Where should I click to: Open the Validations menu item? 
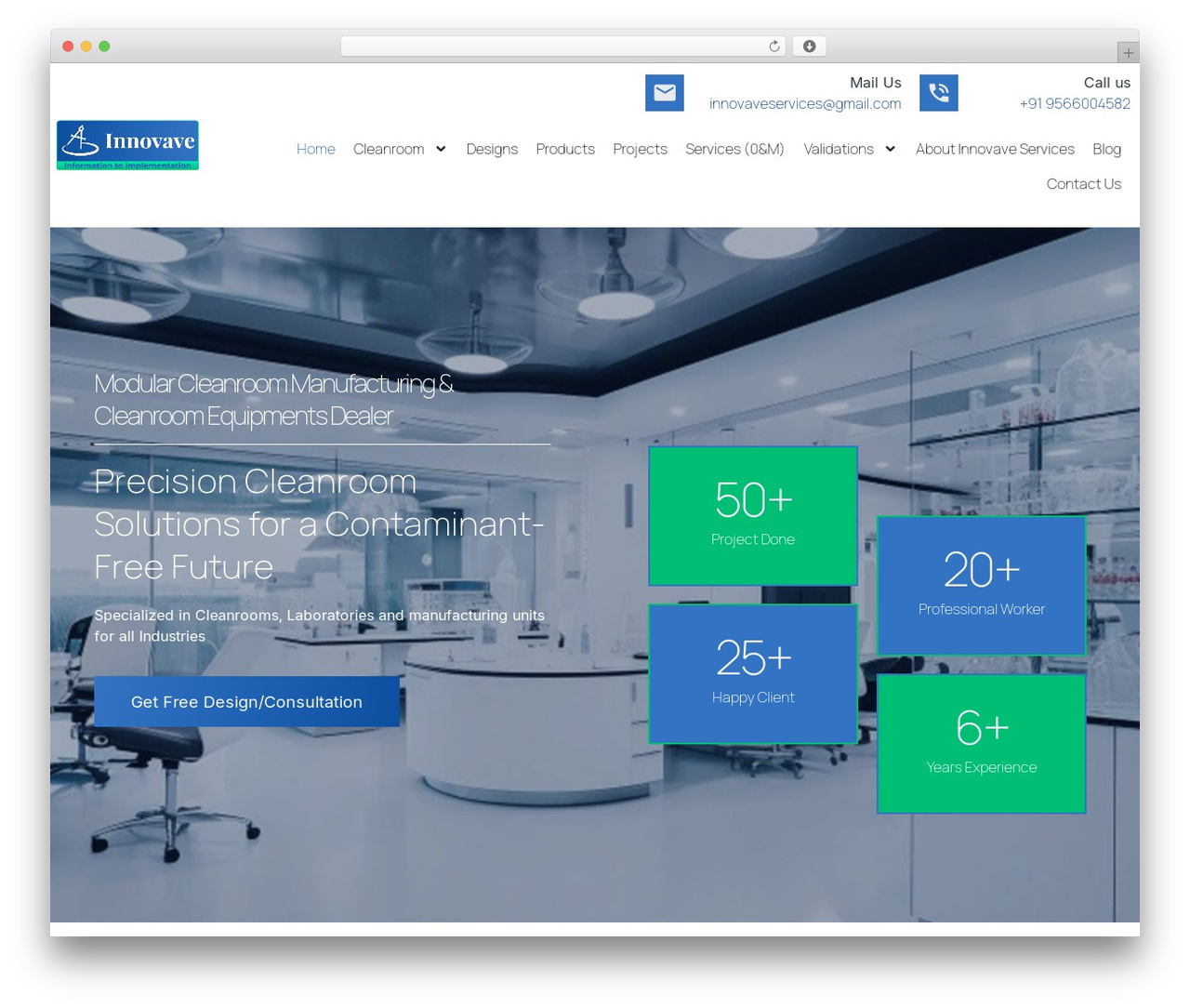point(839,149)
